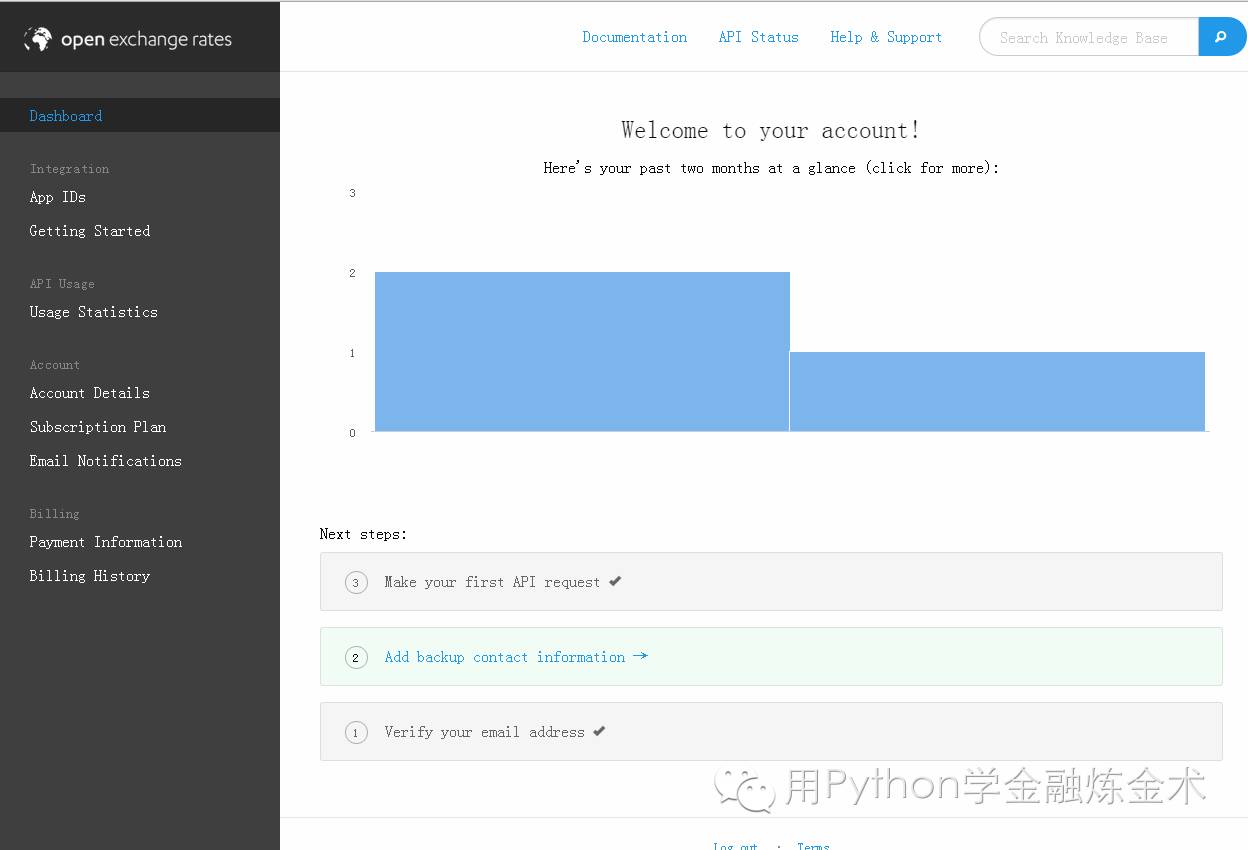1248x850 pixels.
Task: Click the step 2 number circle
Action: click(x=356, y=658)
